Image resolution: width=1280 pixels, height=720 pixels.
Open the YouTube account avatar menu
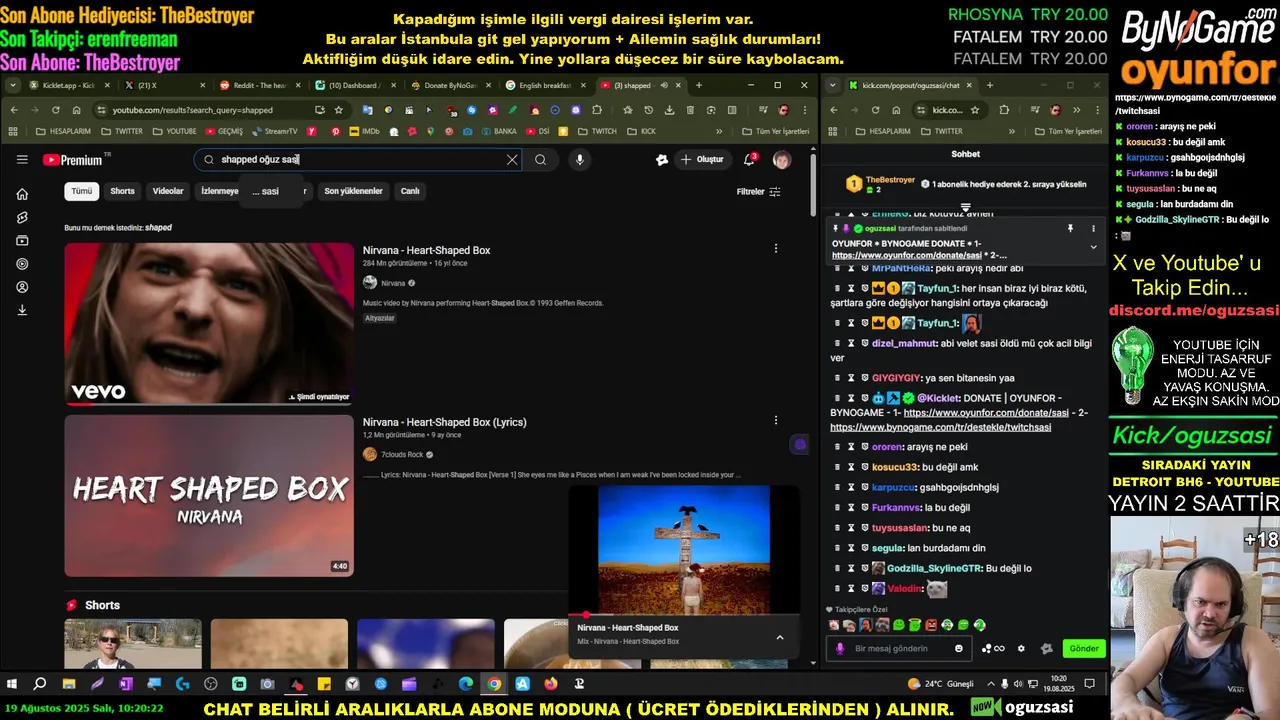(x=782, y=160)
